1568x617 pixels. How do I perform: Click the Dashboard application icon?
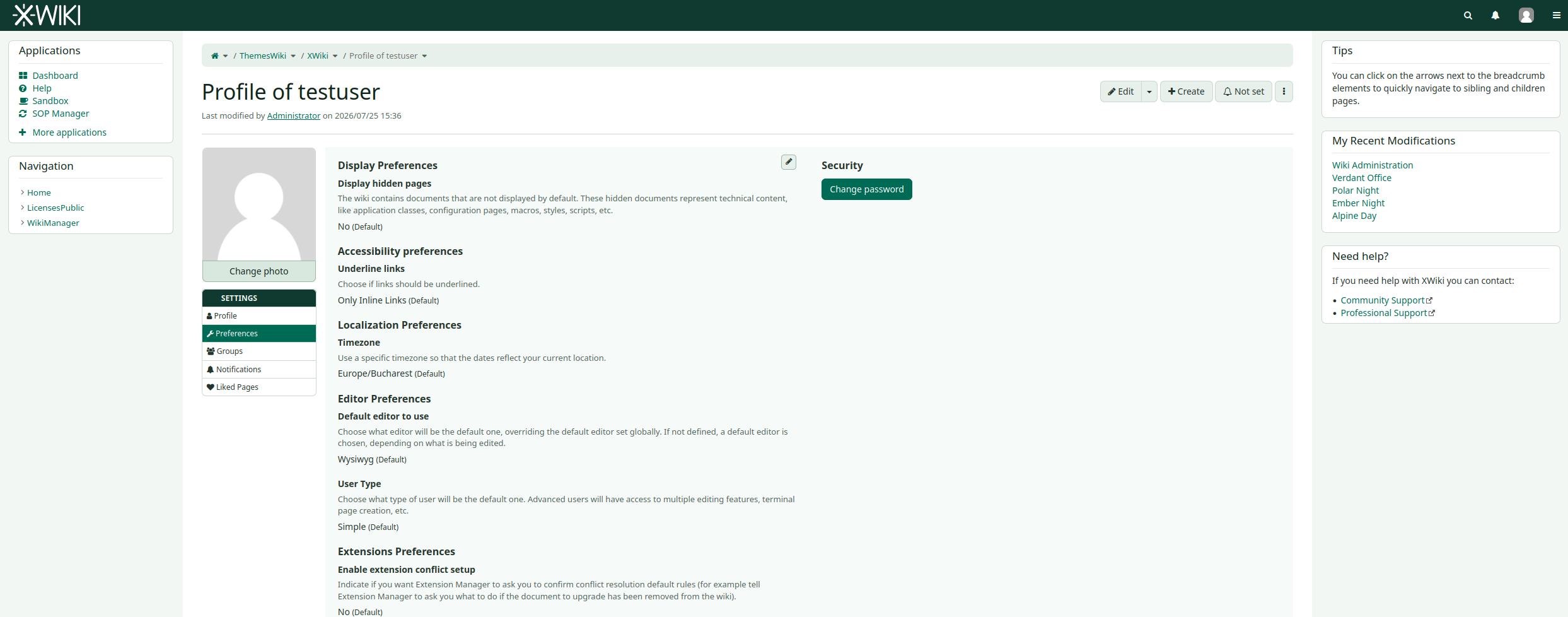(23, 76)
